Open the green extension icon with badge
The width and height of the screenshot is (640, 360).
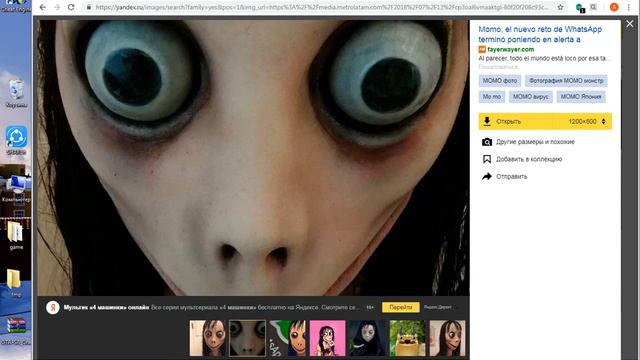(580, 8)
